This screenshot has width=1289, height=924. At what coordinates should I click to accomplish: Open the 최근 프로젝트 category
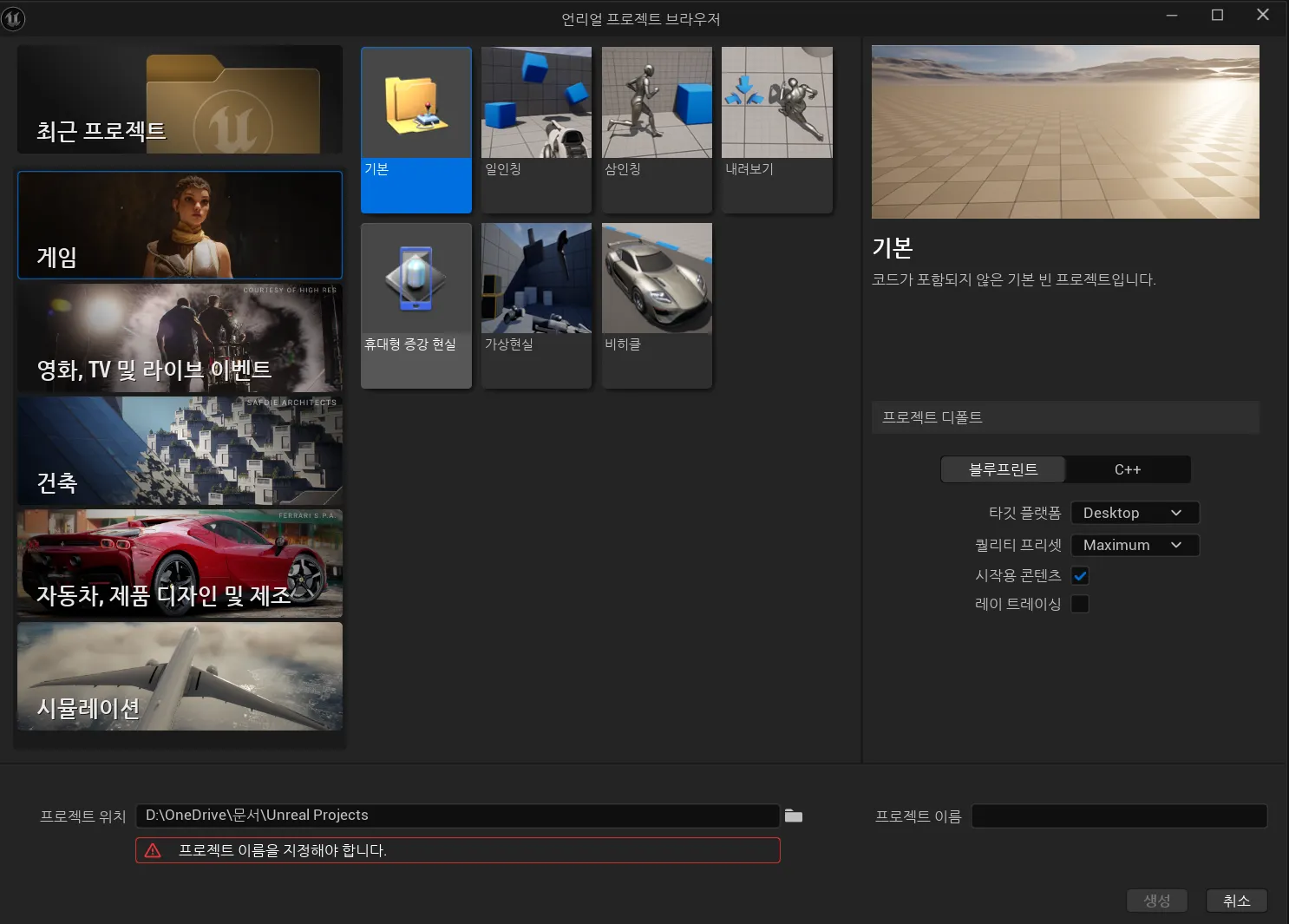pos(180,100)
